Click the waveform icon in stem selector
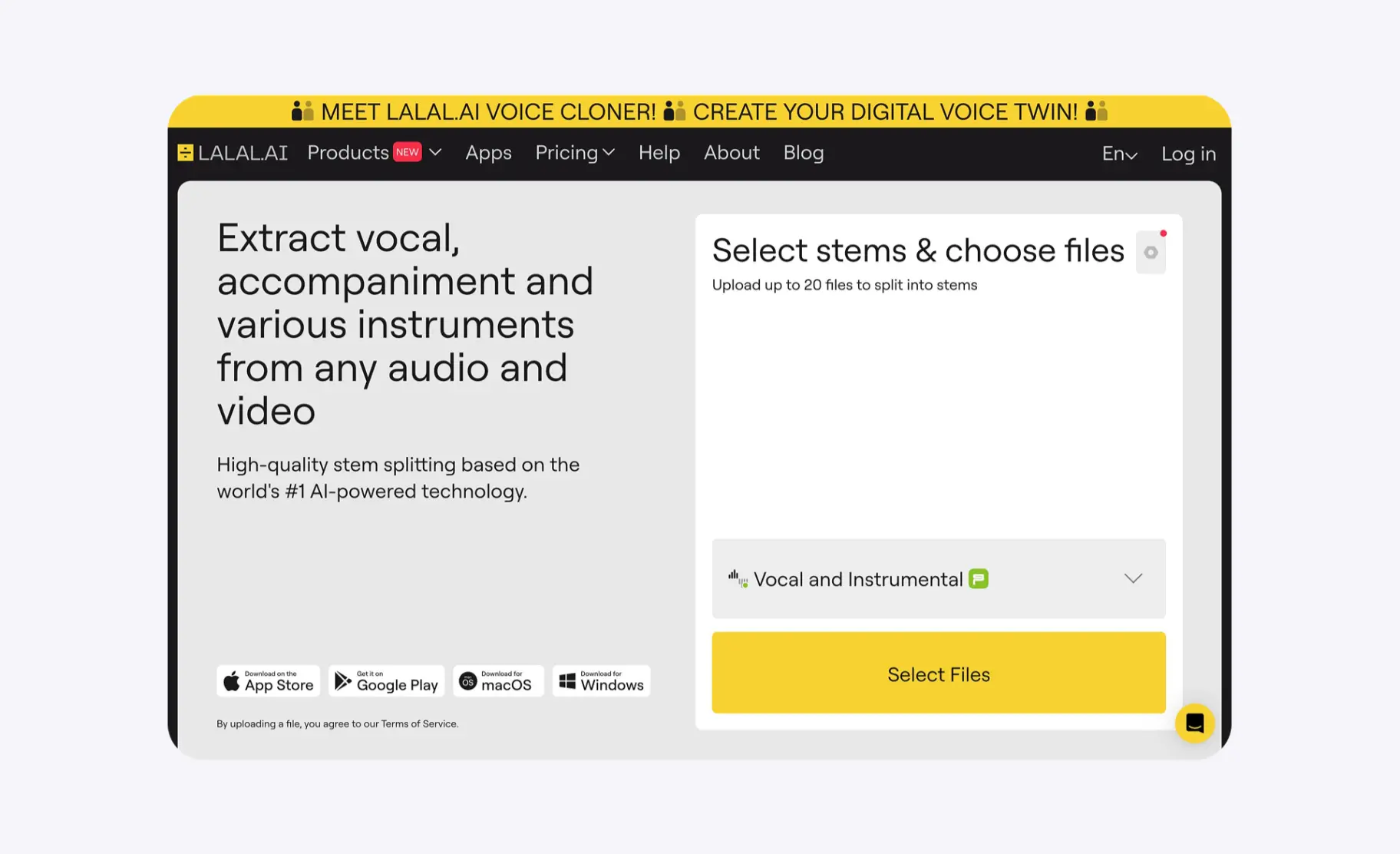 coord(738,578)
